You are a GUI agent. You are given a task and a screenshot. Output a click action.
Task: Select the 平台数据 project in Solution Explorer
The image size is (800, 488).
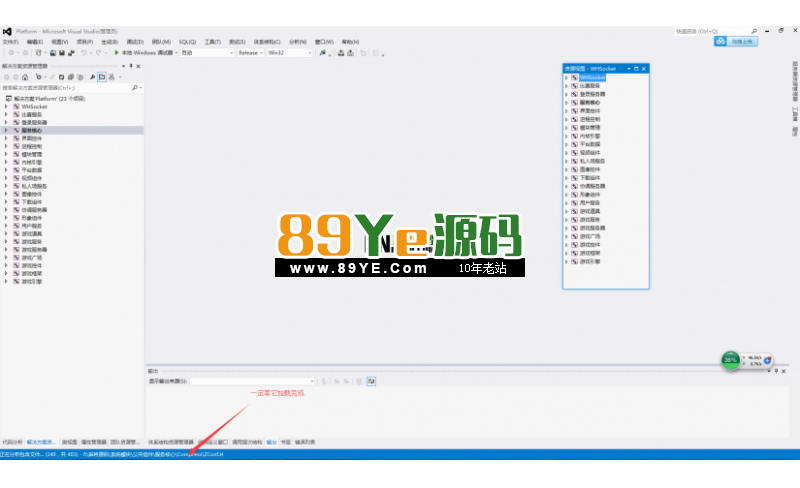(x=32, y=170)
